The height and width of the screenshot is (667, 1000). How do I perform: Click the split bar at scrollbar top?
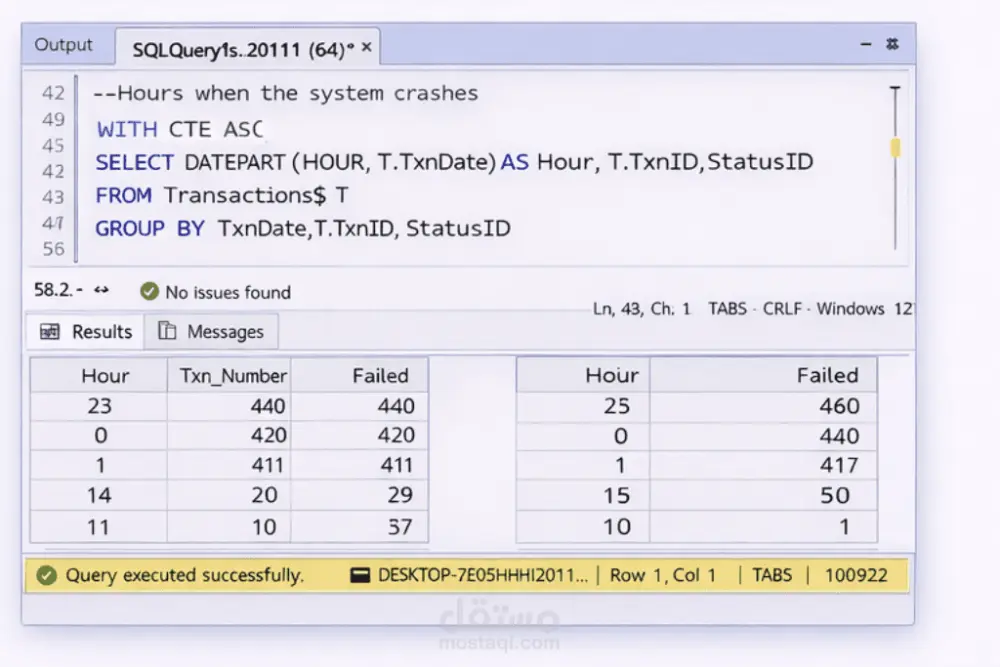coord(895,89)
